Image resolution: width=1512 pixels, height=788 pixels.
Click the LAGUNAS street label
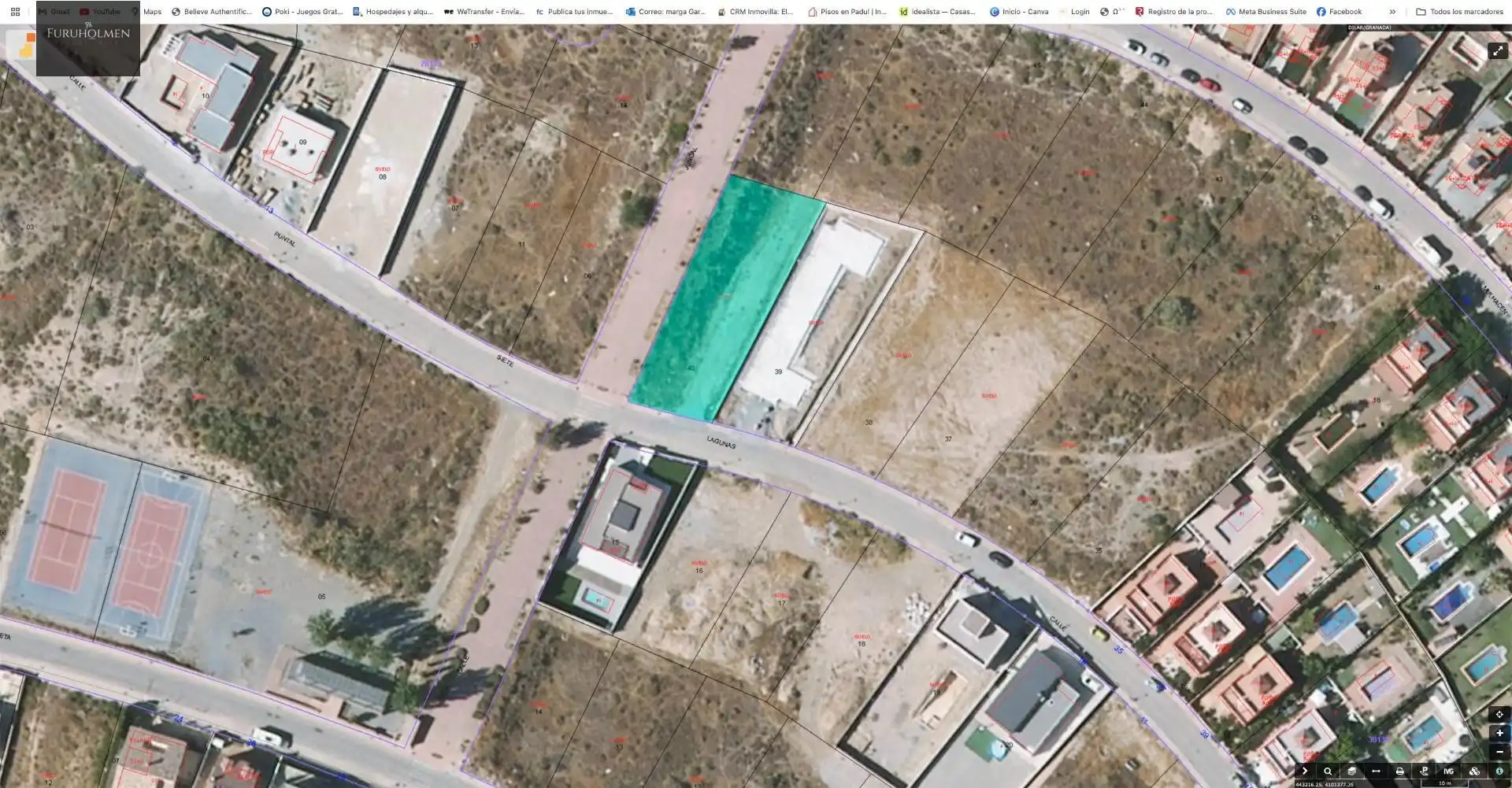pyautogui.click(x=721, y=442)
